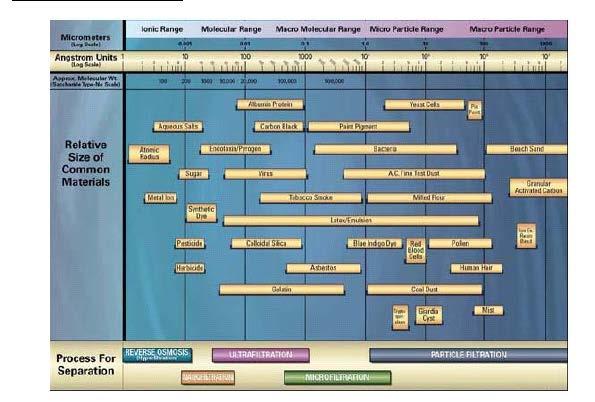Click the 'Coal Dust' bar
This screenshot has height=402, width=595.
425,290
